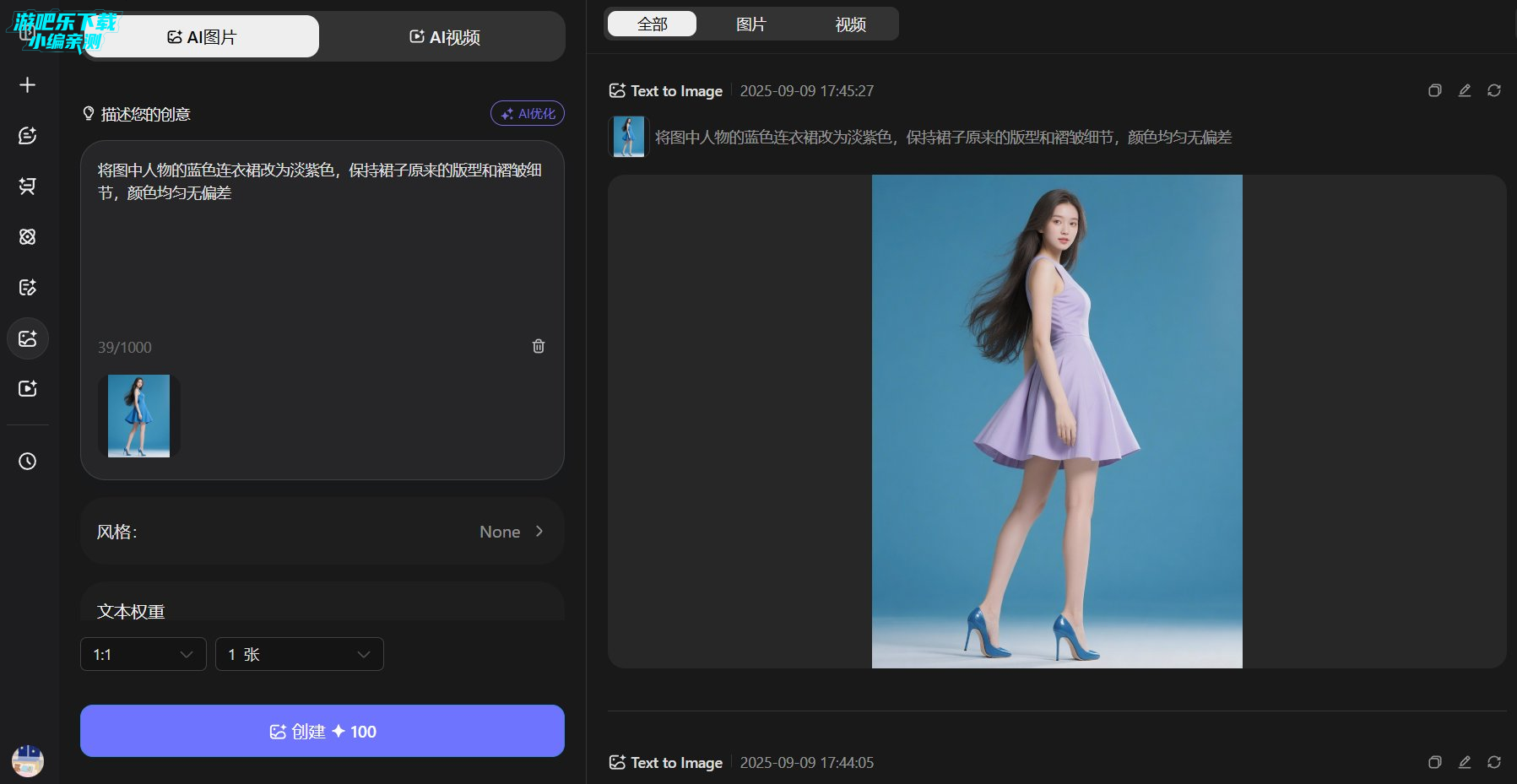Select the highlighted AI image generation sidebar icon

pos(28,338)
